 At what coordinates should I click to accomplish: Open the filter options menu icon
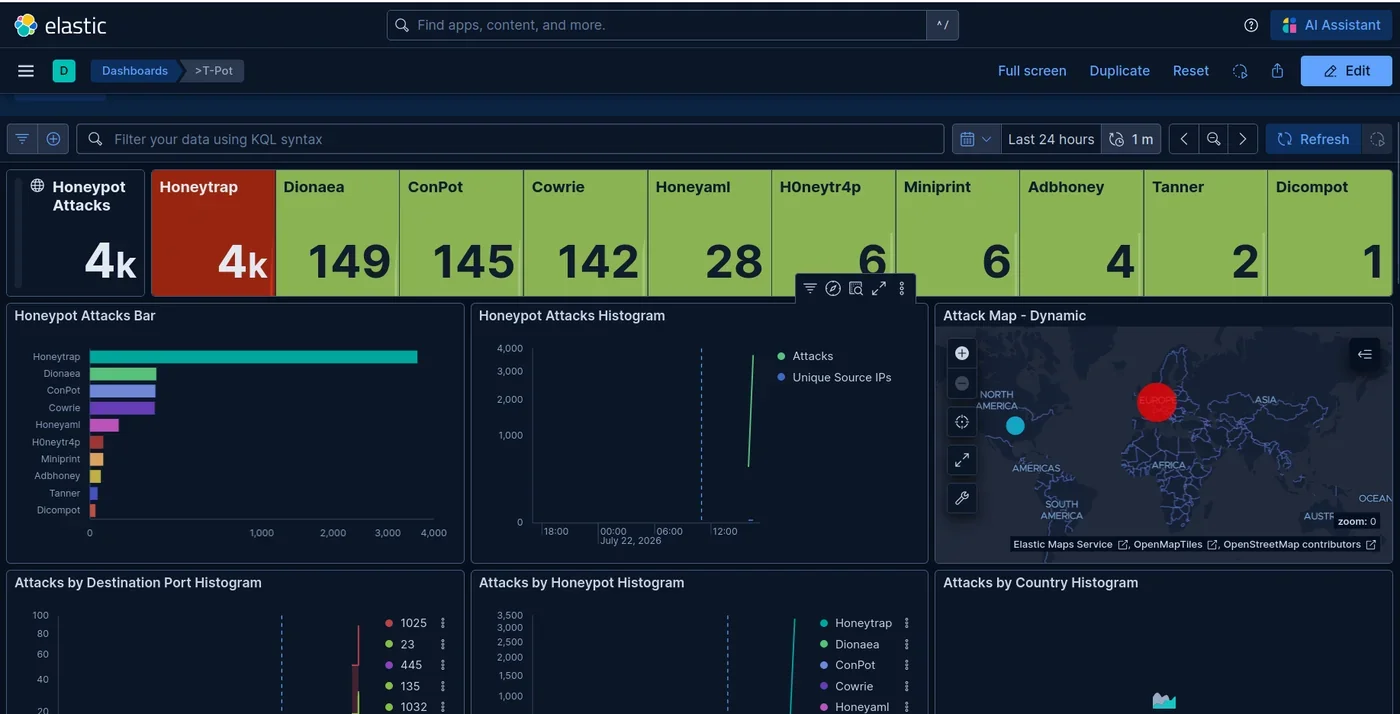pos(22,139)
